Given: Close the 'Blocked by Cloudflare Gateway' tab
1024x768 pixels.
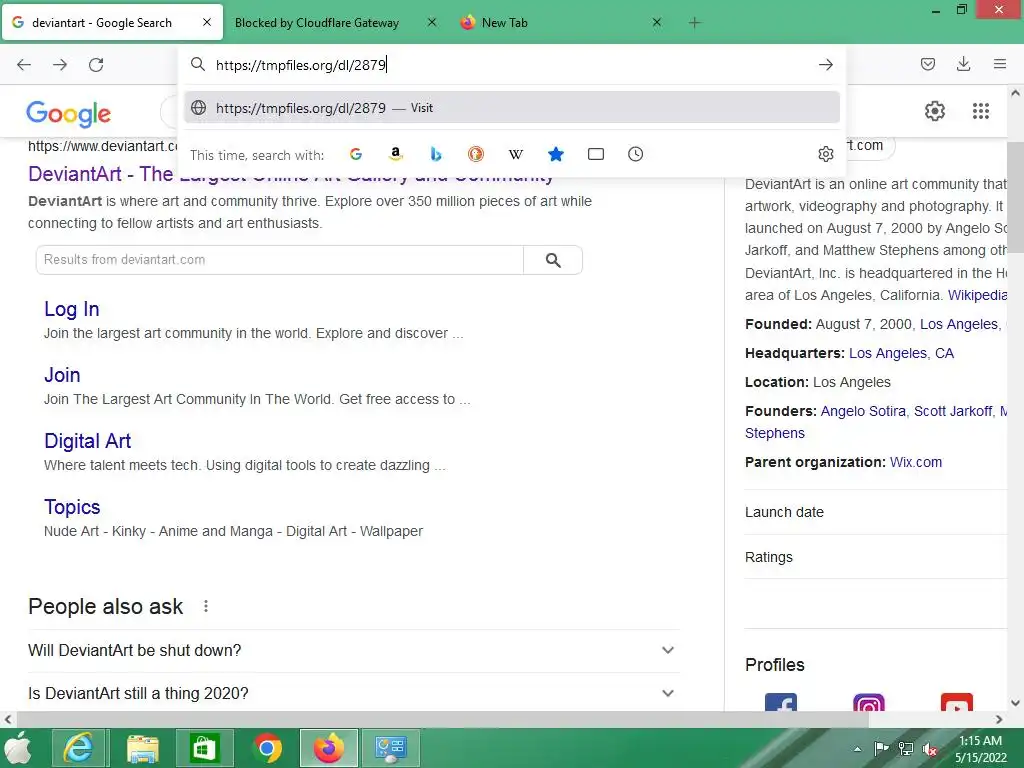Looking at the screenshot, I should pos(432,23).
